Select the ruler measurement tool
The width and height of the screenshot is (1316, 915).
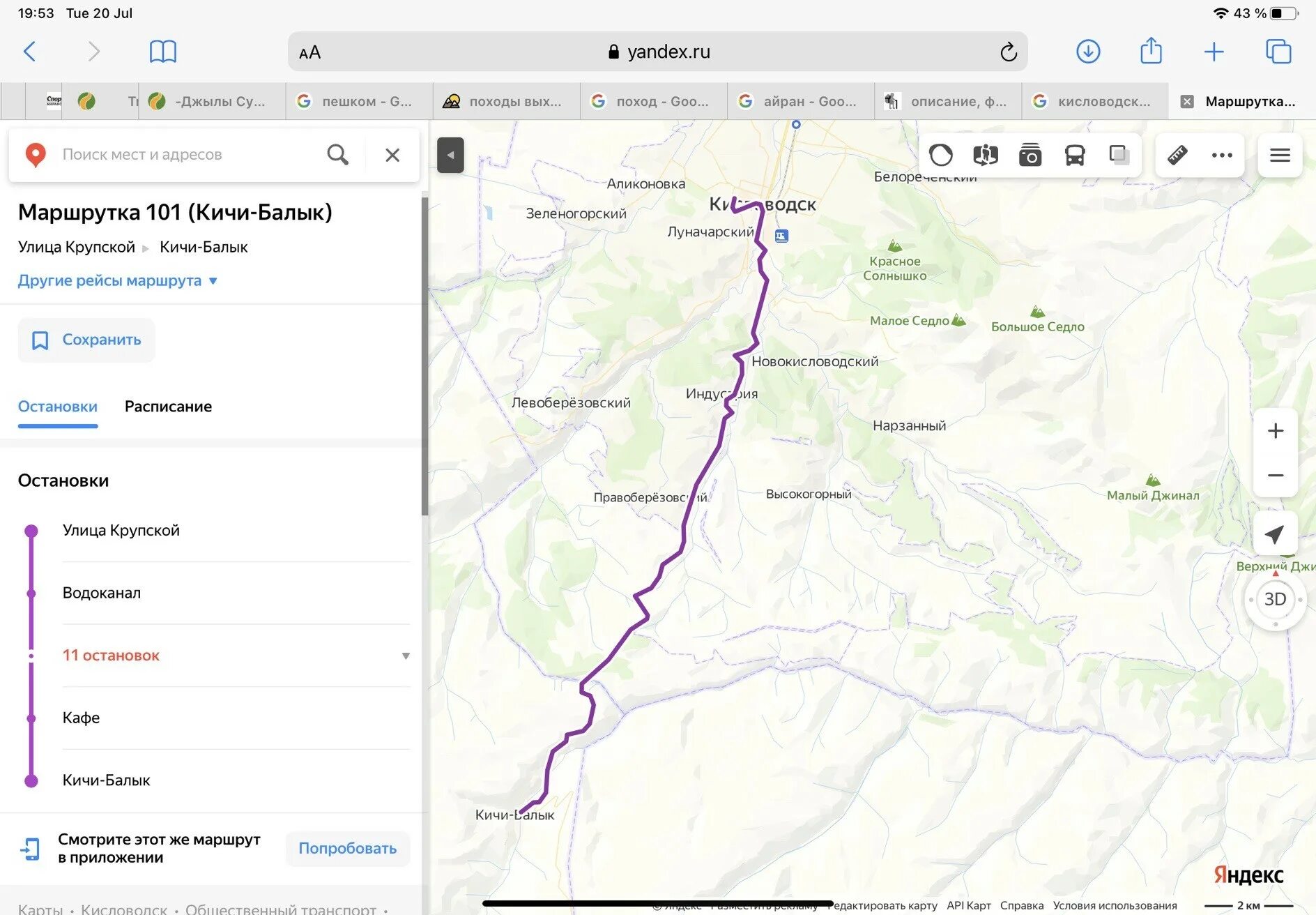click(1177, 155)
